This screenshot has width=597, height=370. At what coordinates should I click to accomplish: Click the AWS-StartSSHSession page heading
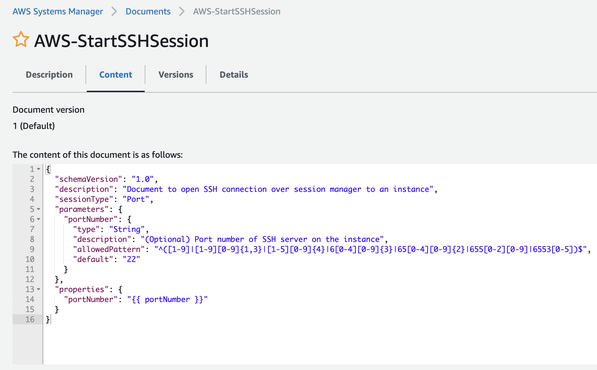[x=121, y=41]
